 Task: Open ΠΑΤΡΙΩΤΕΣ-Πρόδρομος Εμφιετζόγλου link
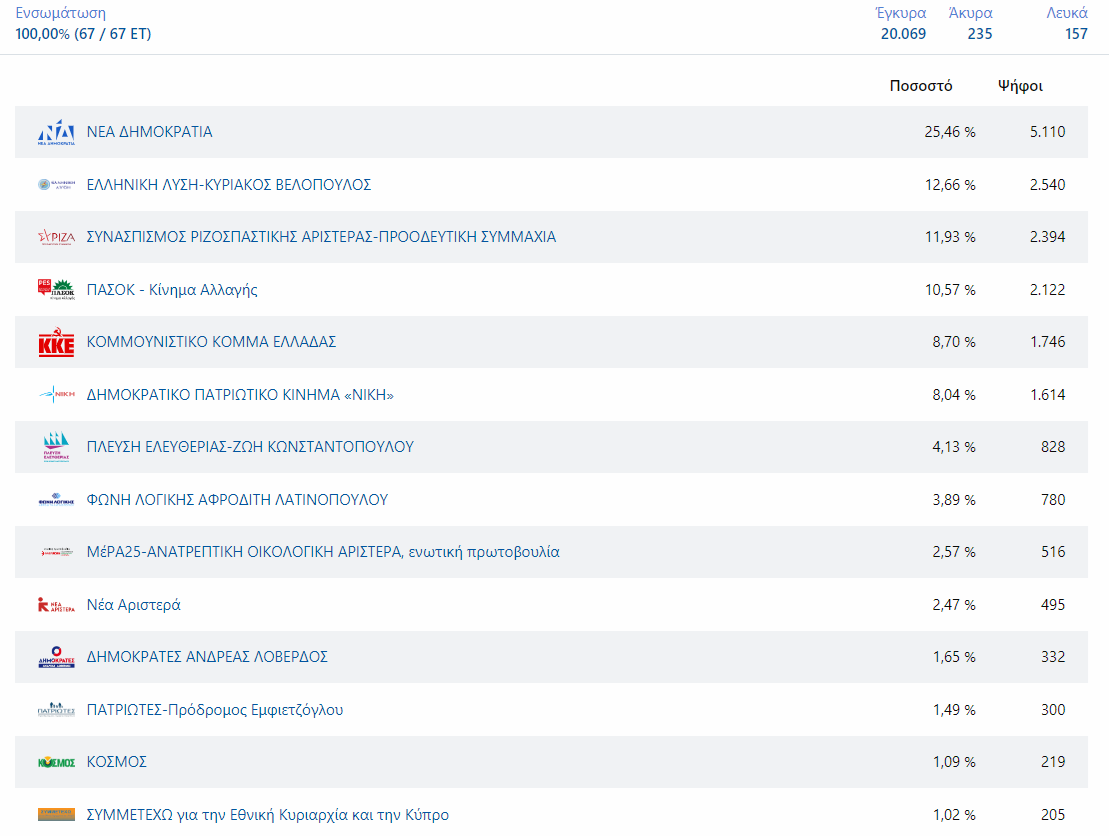coord(215,709)
